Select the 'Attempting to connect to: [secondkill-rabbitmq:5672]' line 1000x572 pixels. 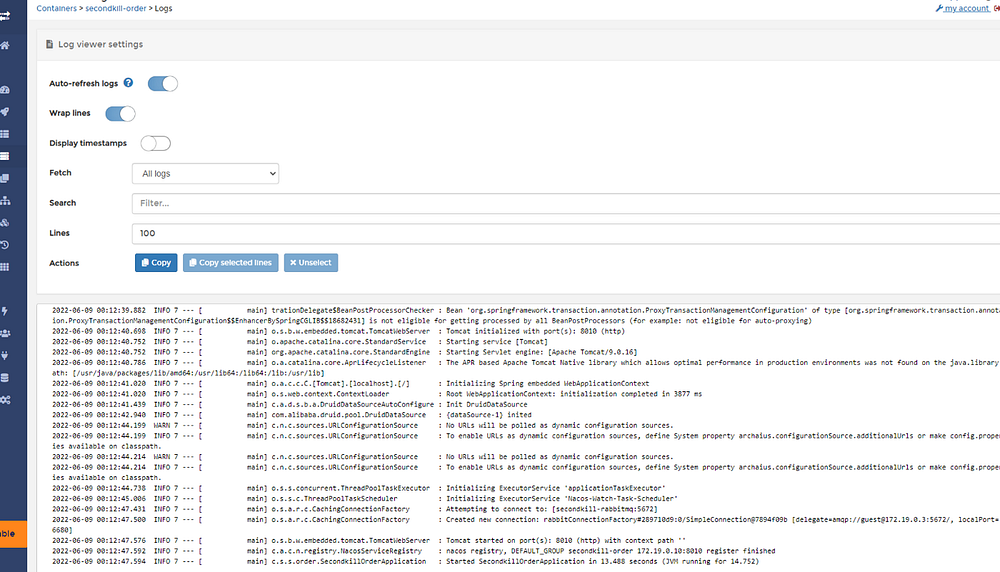[x=355, y=510]
